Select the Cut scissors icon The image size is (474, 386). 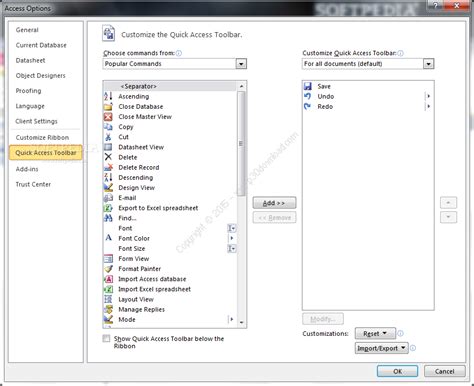[108, 137]
